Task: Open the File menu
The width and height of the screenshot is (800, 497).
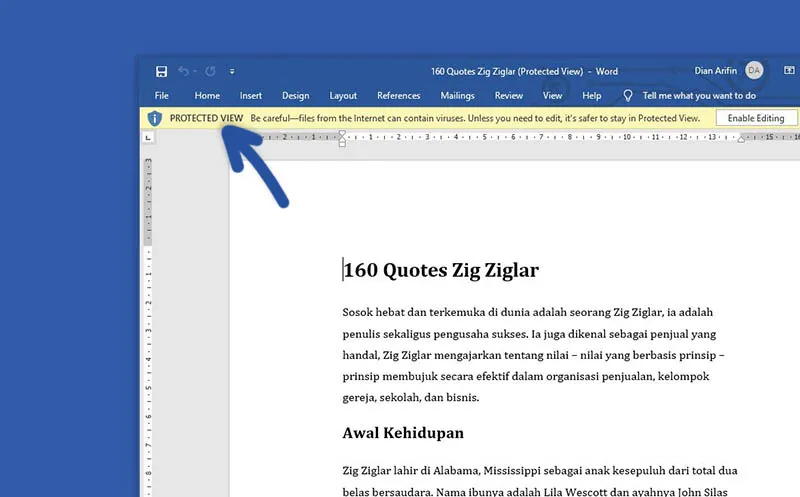Action: point(161,96)
